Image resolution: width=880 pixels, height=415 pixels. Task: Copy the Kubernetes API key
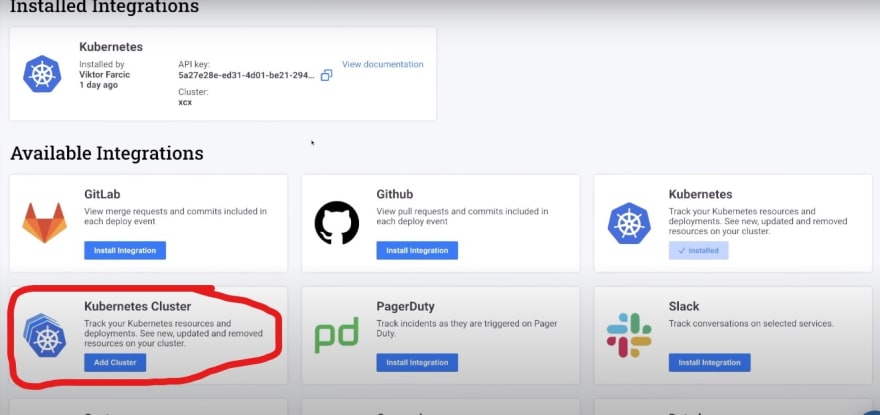[x=326, y=75]
